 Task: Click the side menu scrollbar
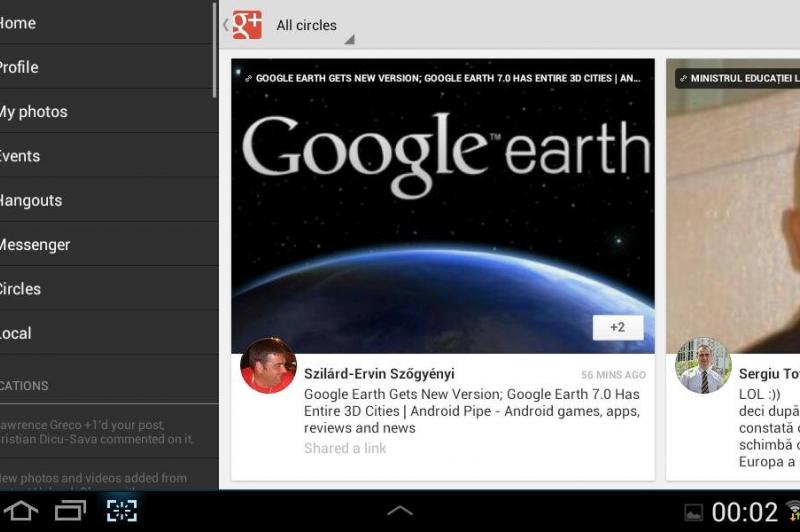click(x=215, y=50)
